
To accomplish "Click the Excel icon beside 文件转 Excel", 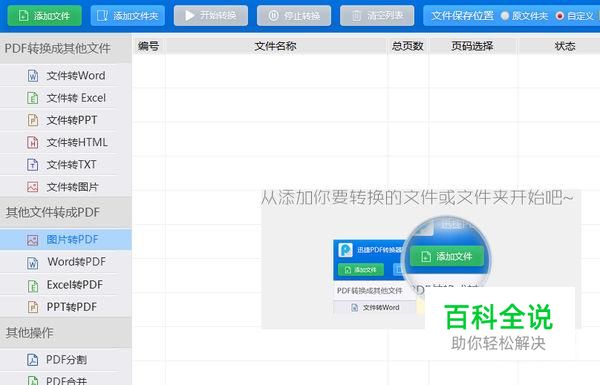I will [x=33, y=98].
